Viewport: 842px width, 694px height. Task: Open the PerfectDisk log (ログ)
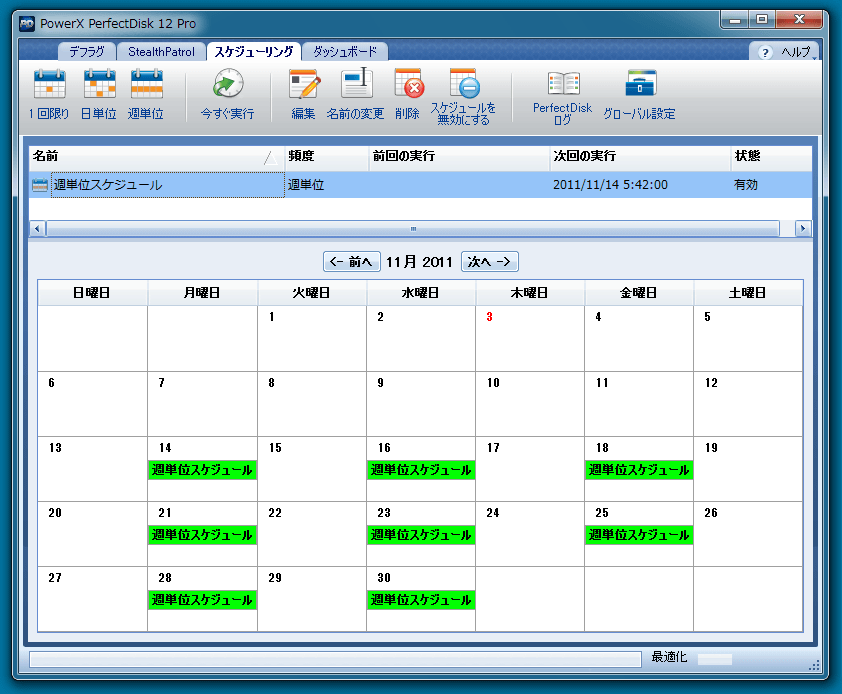[562, 97]
